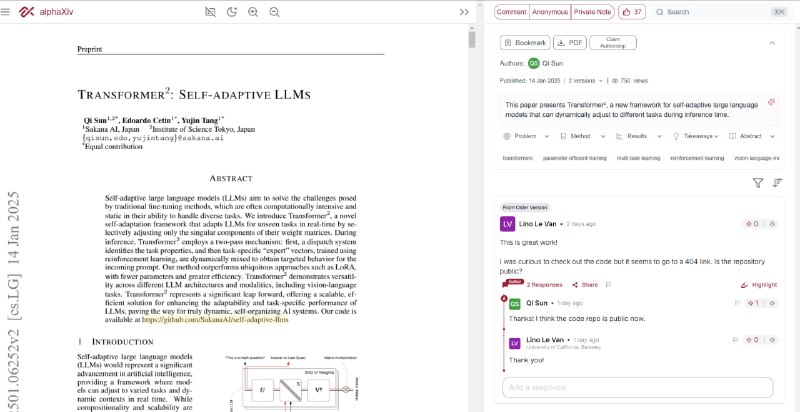Click the Add a response field
The image size is (800, 412).
click(x=637, y=388)
